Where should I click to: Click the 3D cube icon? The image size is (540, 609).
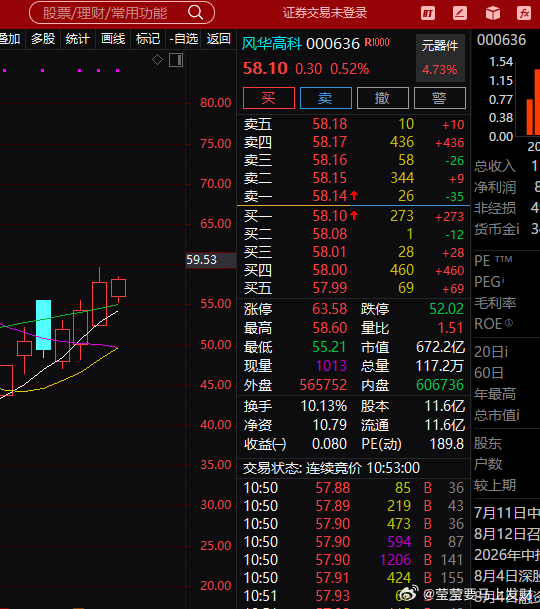click(493, 14)
